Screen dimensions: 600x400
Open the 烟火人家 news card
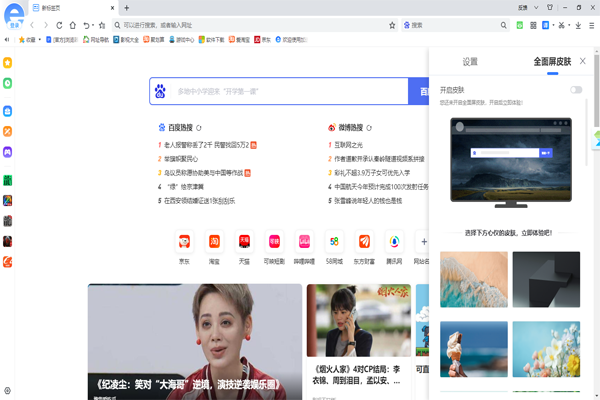pos(359,342)
